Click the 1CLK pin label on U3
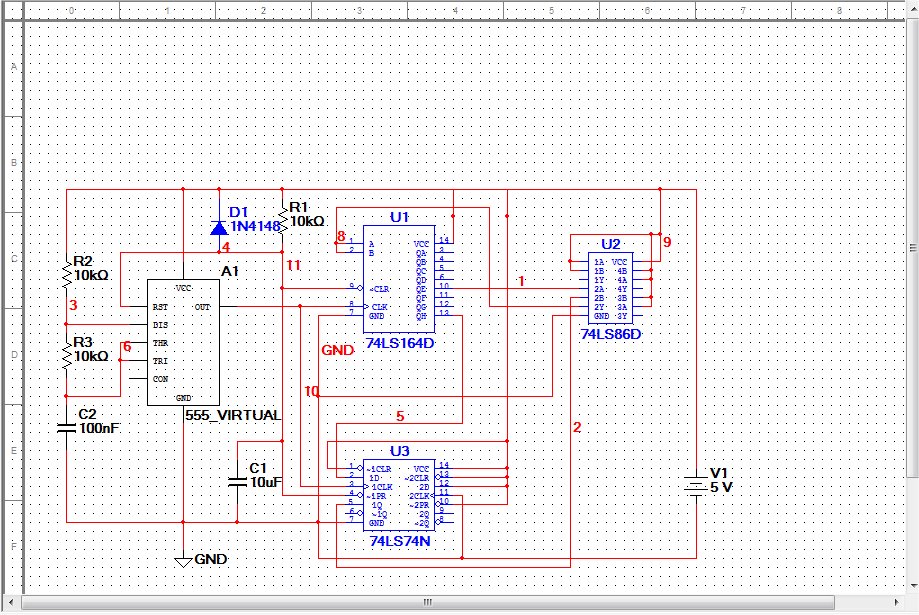This screenshot has height=615, width=919. click(x=382, y=487)
